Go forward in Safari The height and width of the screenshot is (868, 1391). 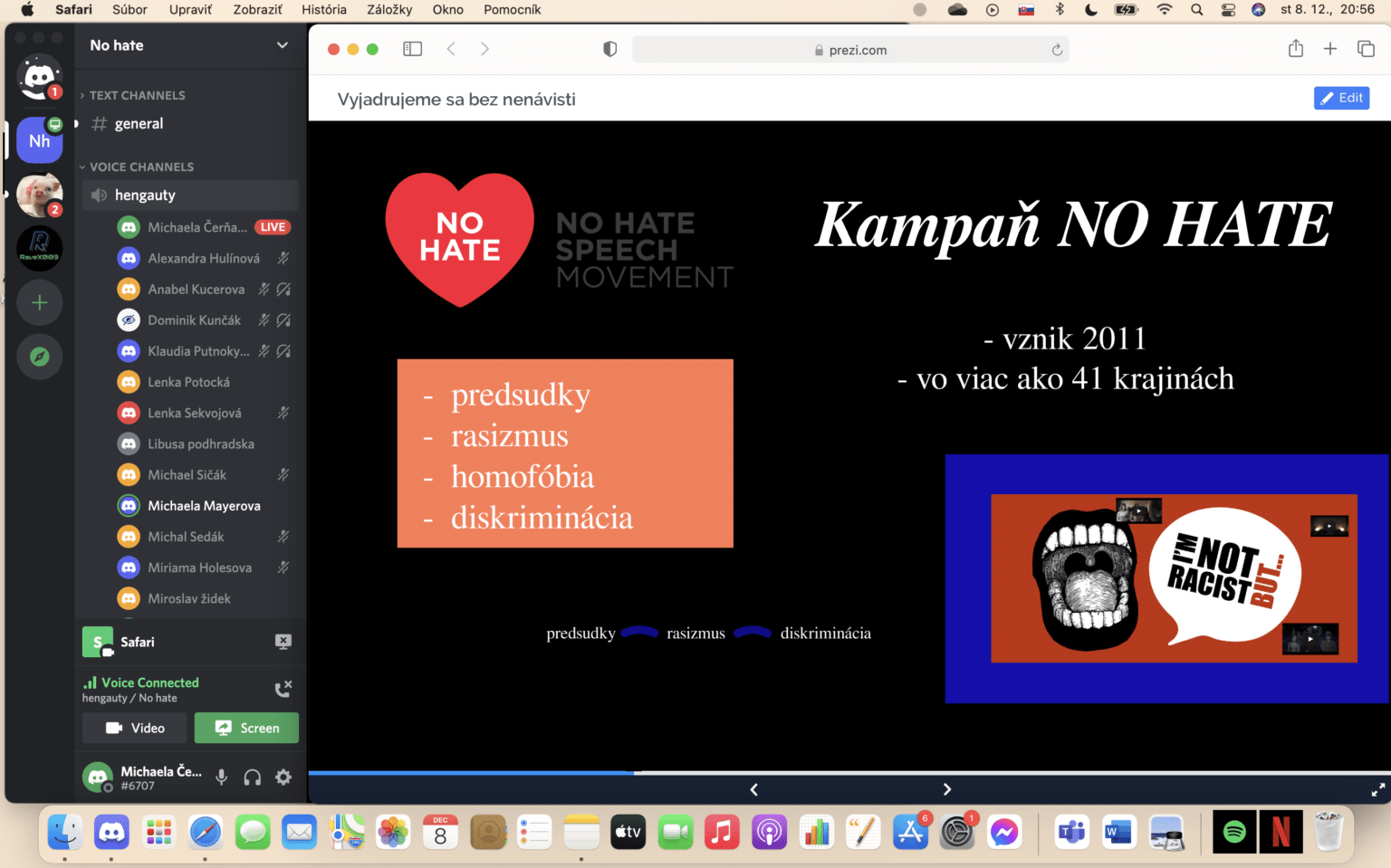click(484, 49)
